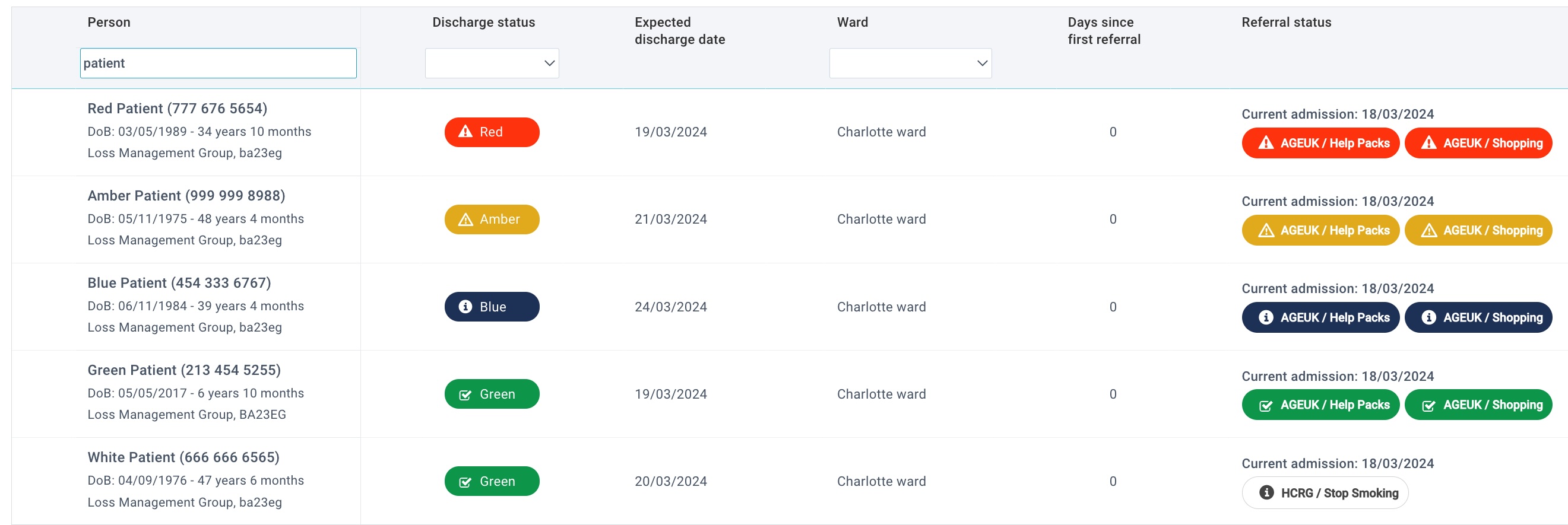
Task: Click Amber Patient's AGEUK / Help Packs referral
Action: tap(1320, 231)
